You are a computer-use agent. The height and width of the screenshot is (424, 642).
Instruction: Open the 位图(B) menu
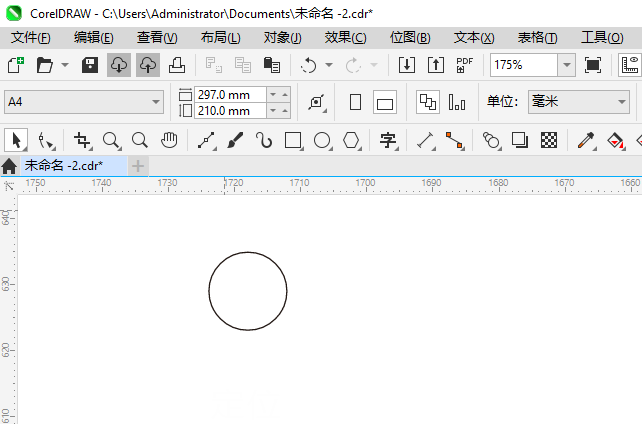410,38
